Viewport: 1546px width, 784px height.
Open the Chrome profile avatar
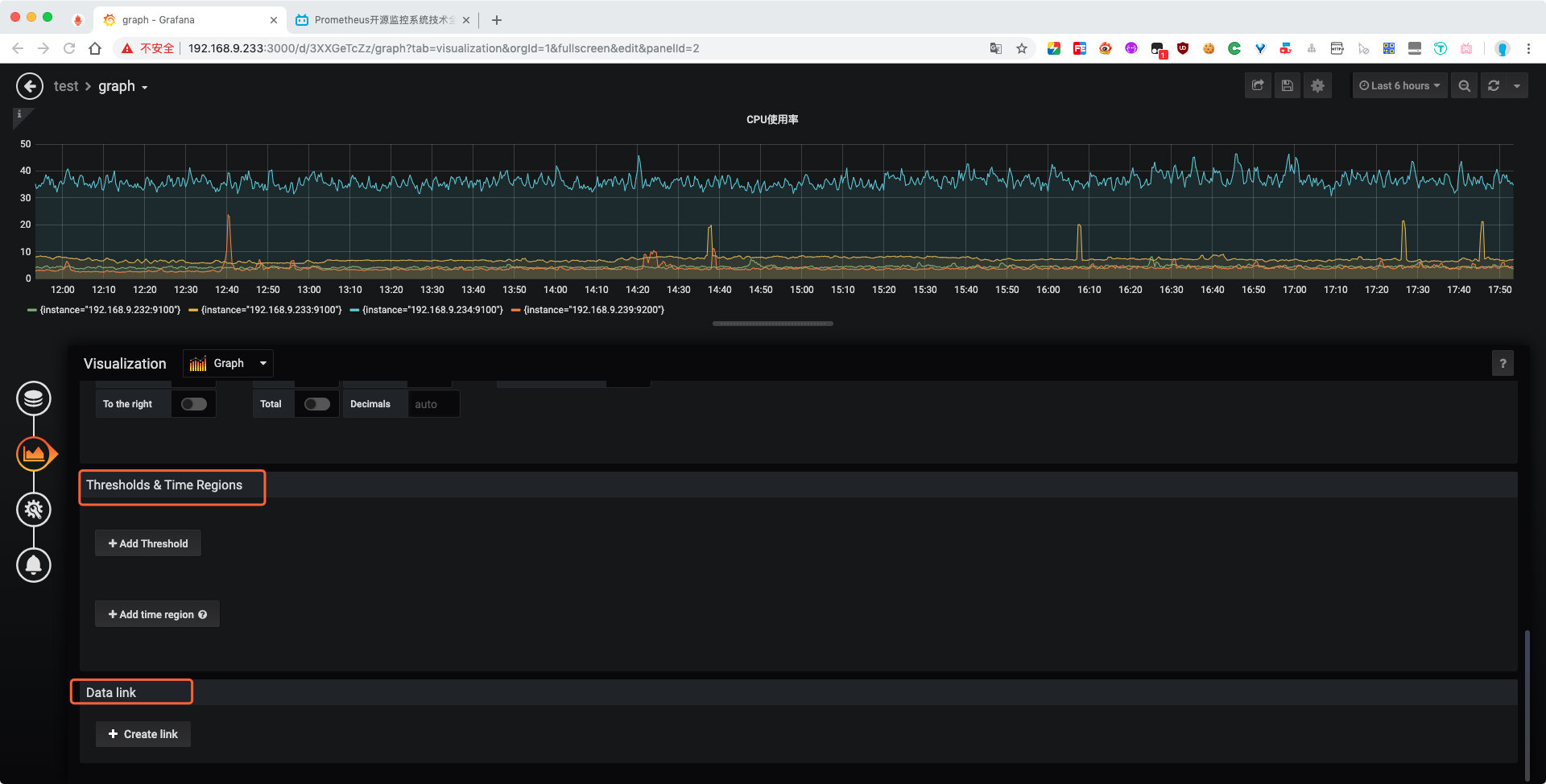tap(1502, 48)
